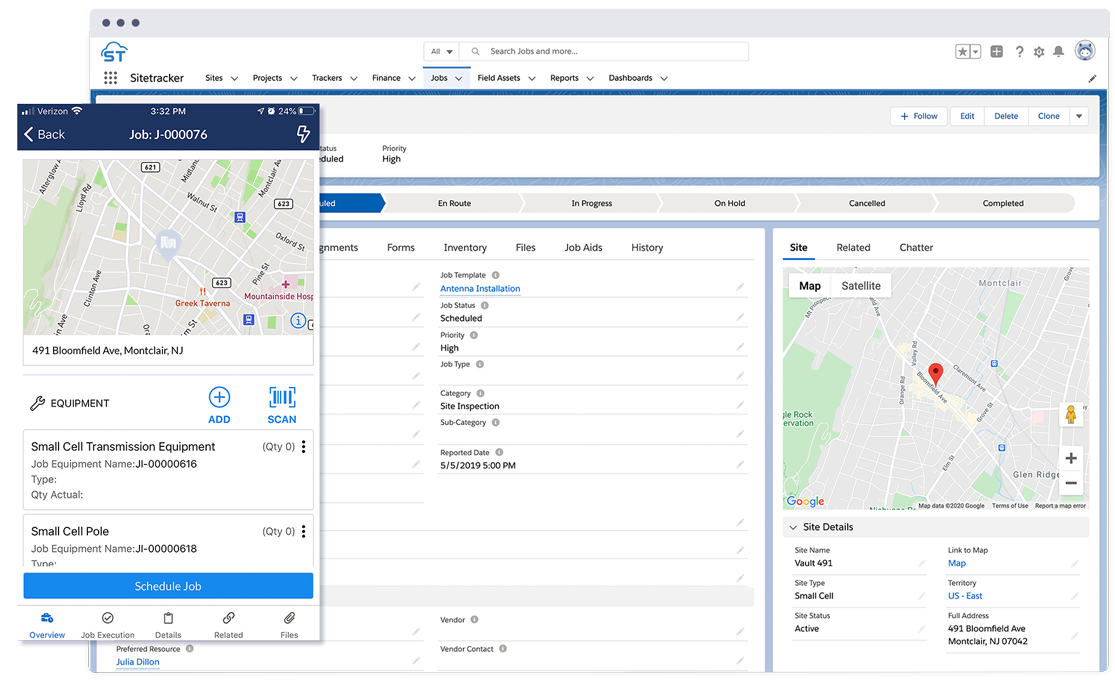Expand the Sites navigation dropdown
Viewport: 1115px width, 682px height.
234,78
